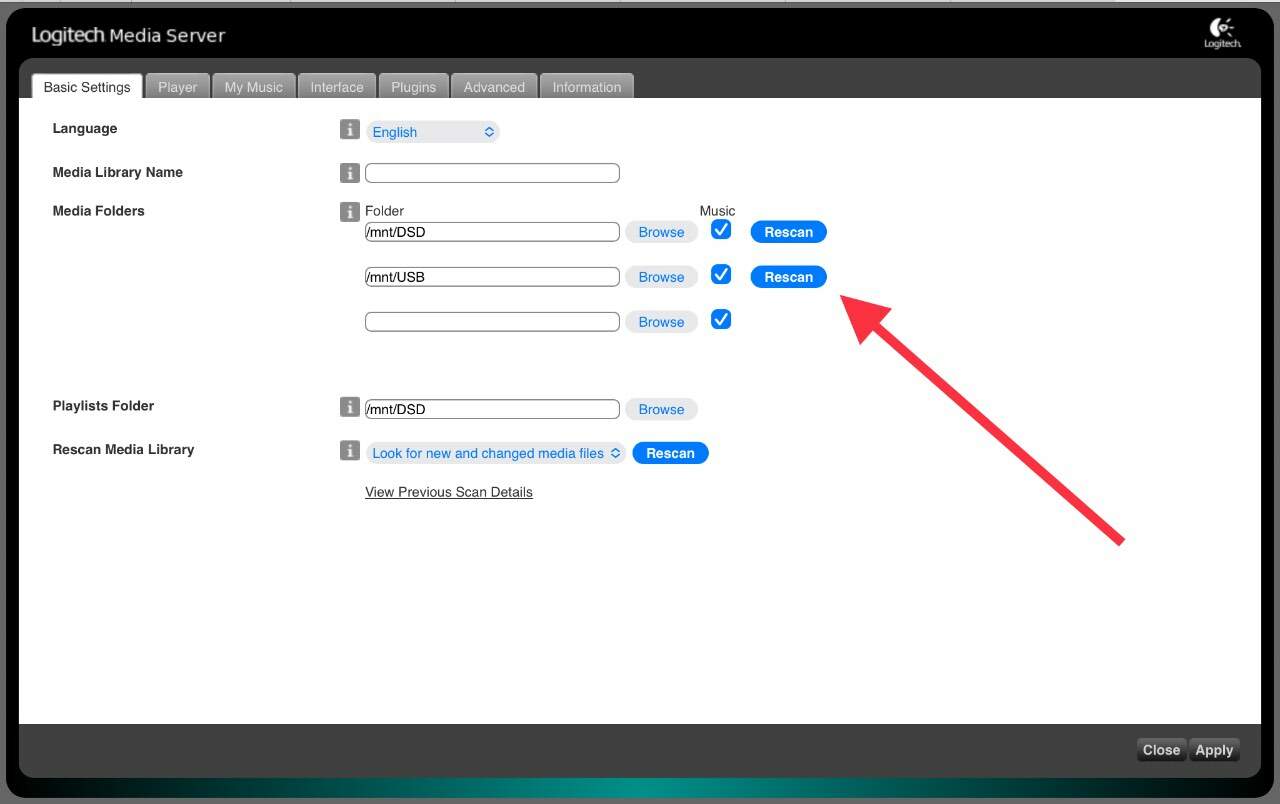This screenshot has height=804, width=1280.
Task: Go to the Plugins tab
Action: tap(413, 86)
